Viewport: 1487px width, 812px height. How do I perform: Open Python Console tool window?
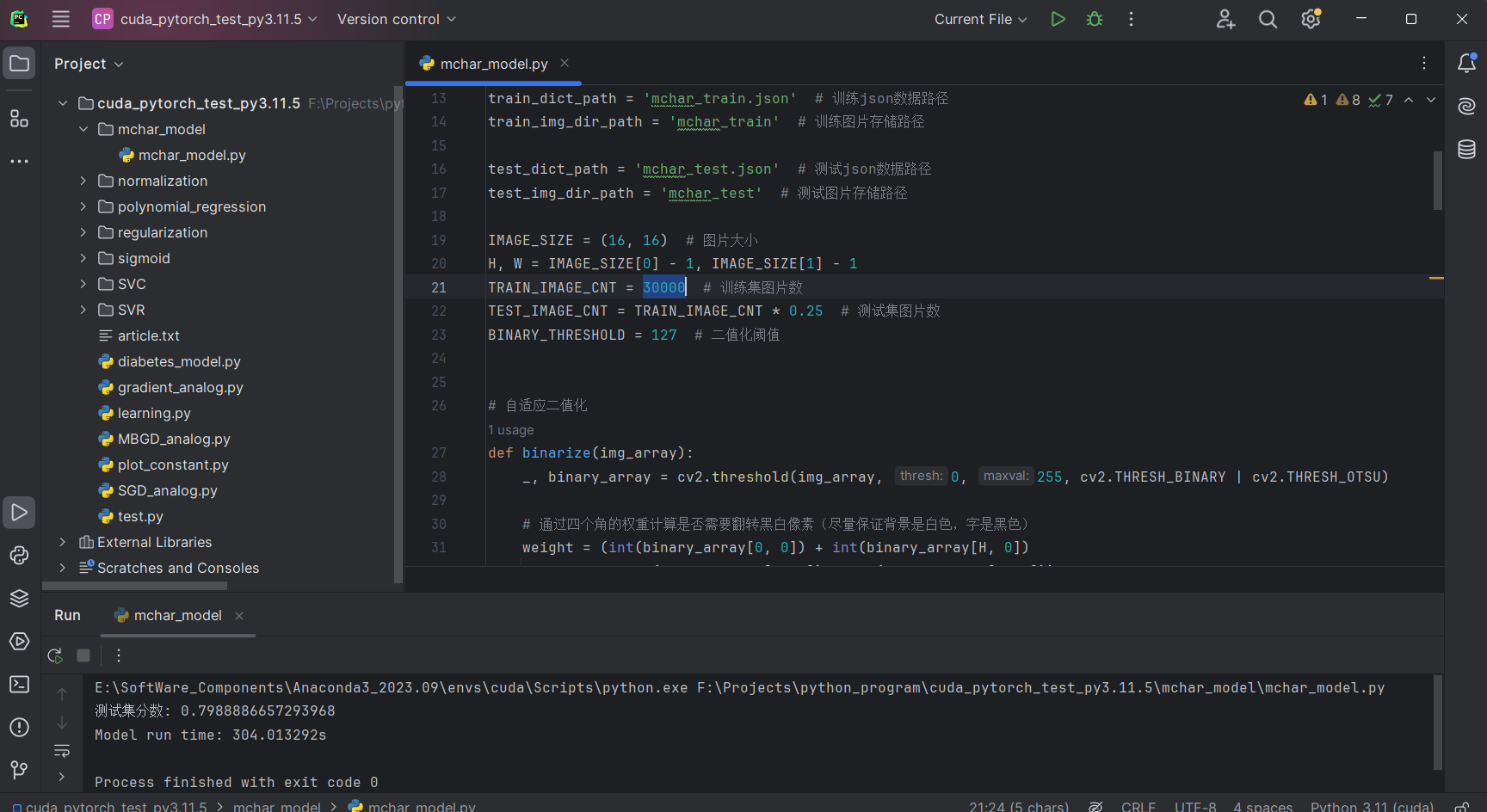(x=19, y=556)
